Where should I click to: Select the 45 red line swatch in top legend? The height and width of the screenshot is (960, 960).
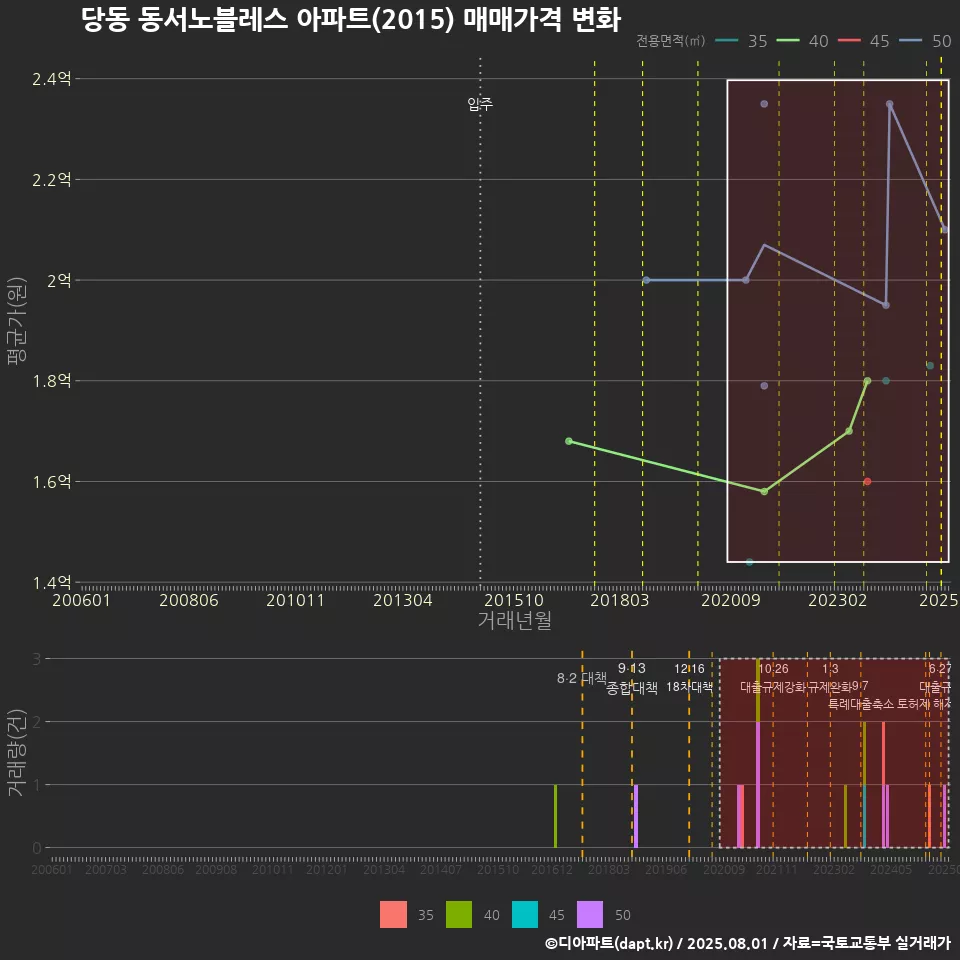(849, 40)
